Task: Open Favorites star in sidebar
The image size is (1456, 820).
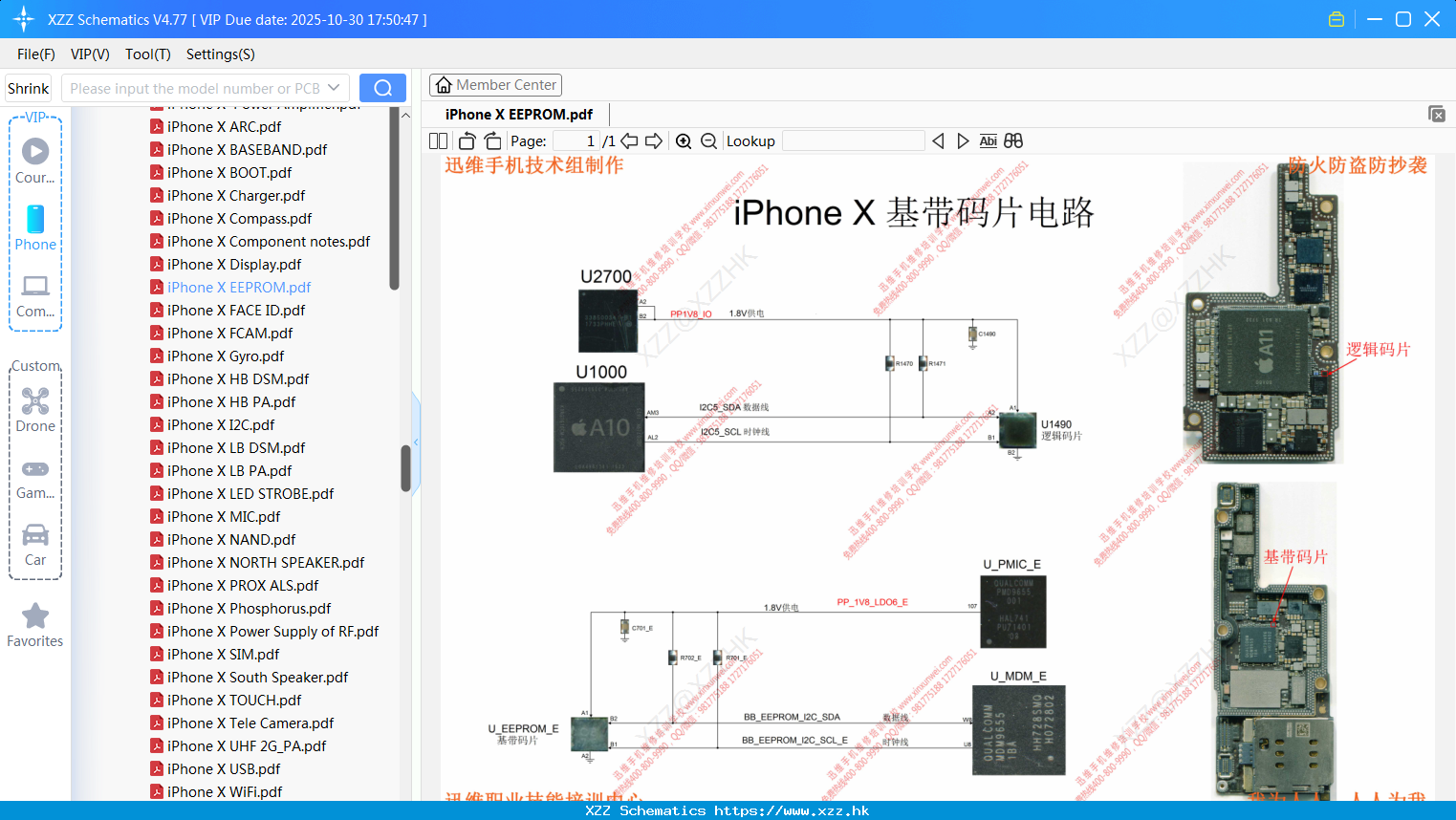Action: [x=35, y=625]
